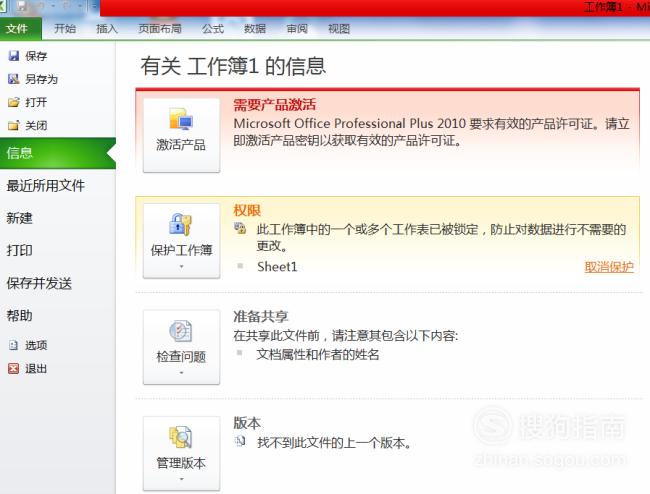Click the 激活产品 (Activate Product) button
The image size is (650, 494).
181,135
